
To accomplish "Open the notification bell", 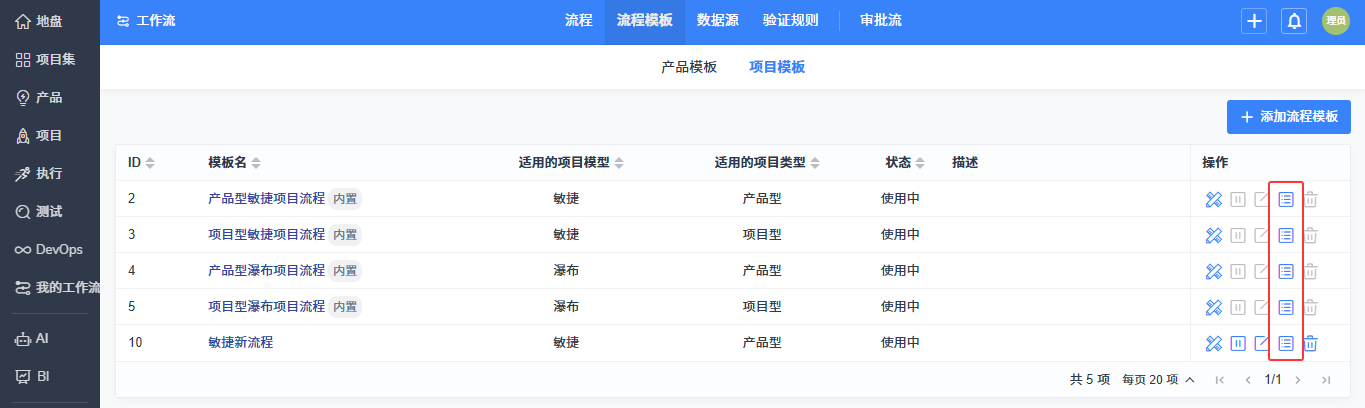I will 1294,21.
